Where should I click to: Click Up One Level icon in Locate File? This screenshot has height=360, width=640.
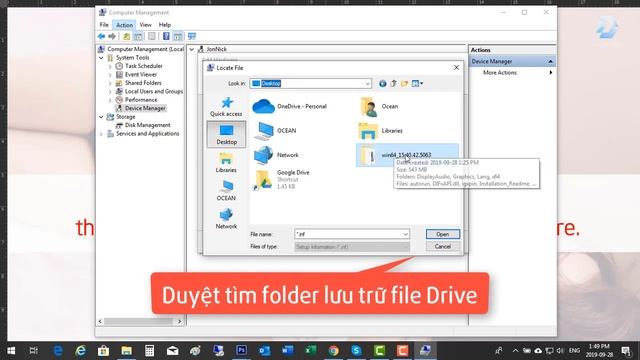pos(393,84)
